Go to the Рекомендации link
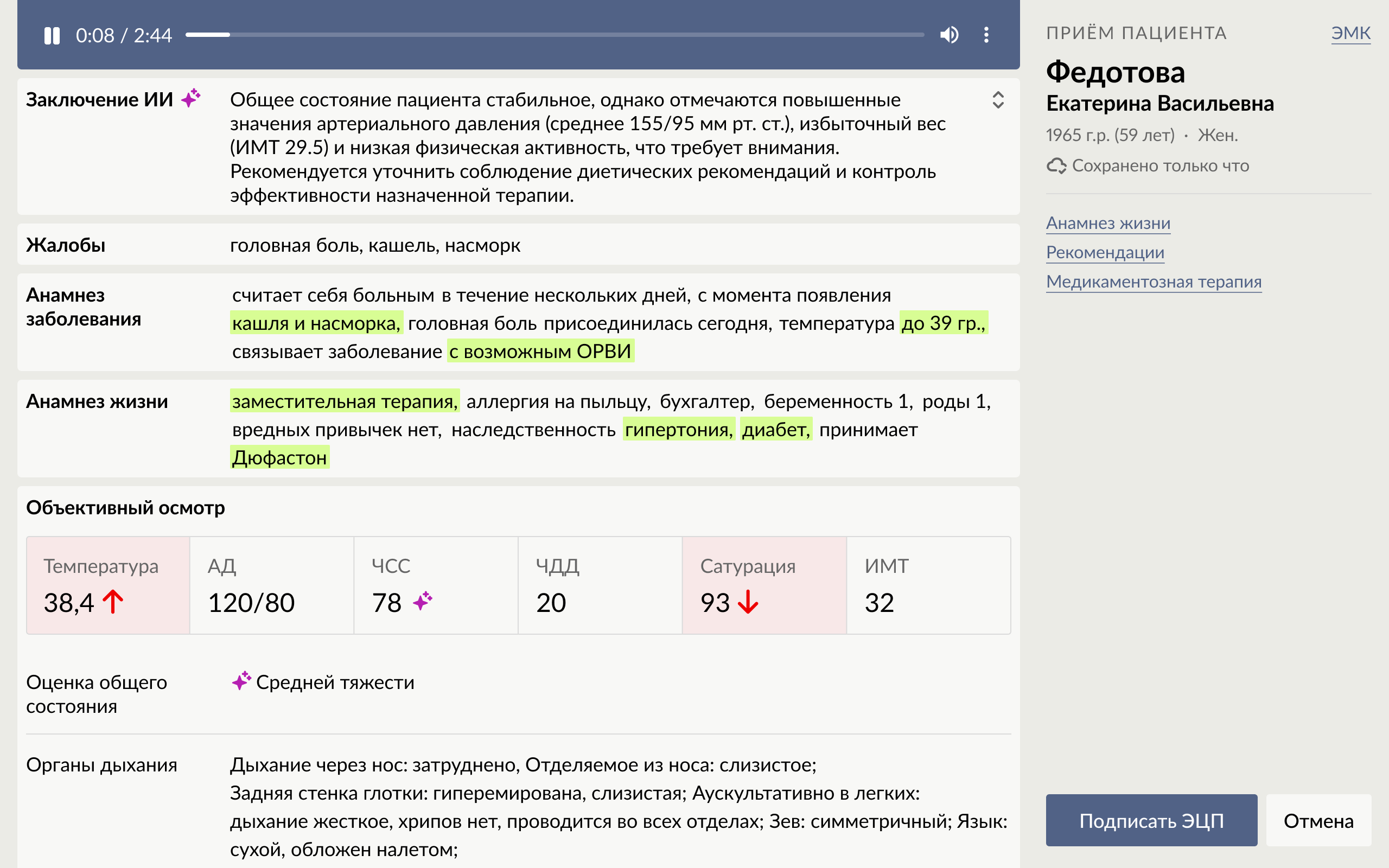The height and width of the screenshot is (868, 1389). [x=1105, y=252]
